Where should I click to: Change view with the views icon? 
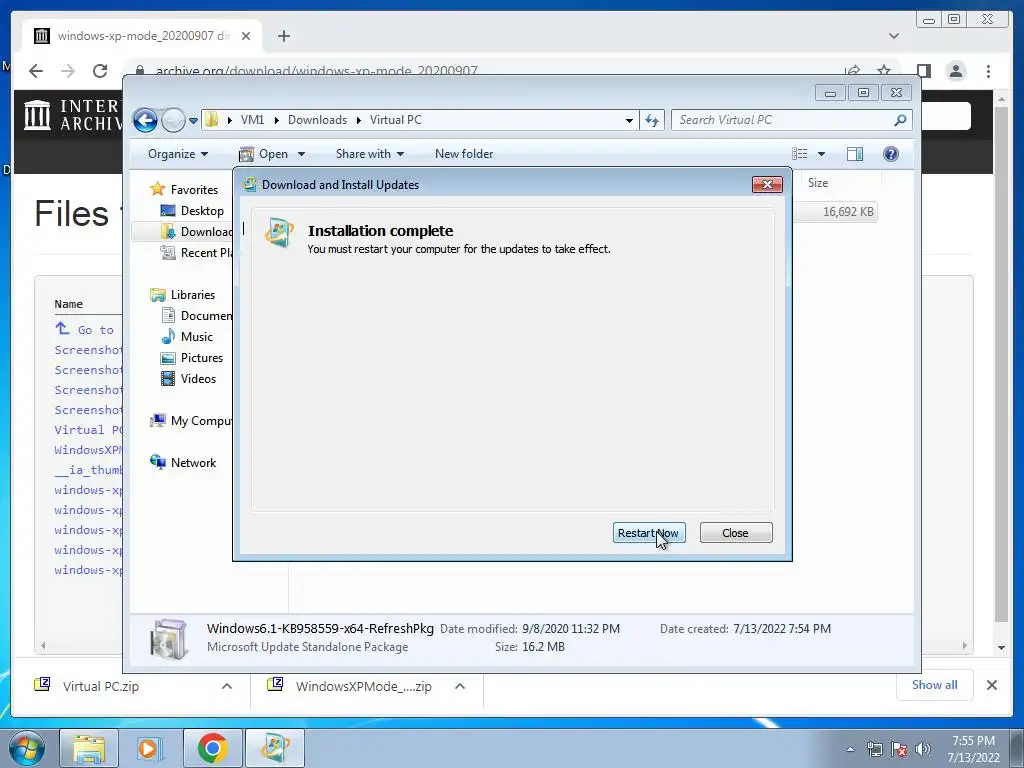pyautogui.click(x=799, y=154)
